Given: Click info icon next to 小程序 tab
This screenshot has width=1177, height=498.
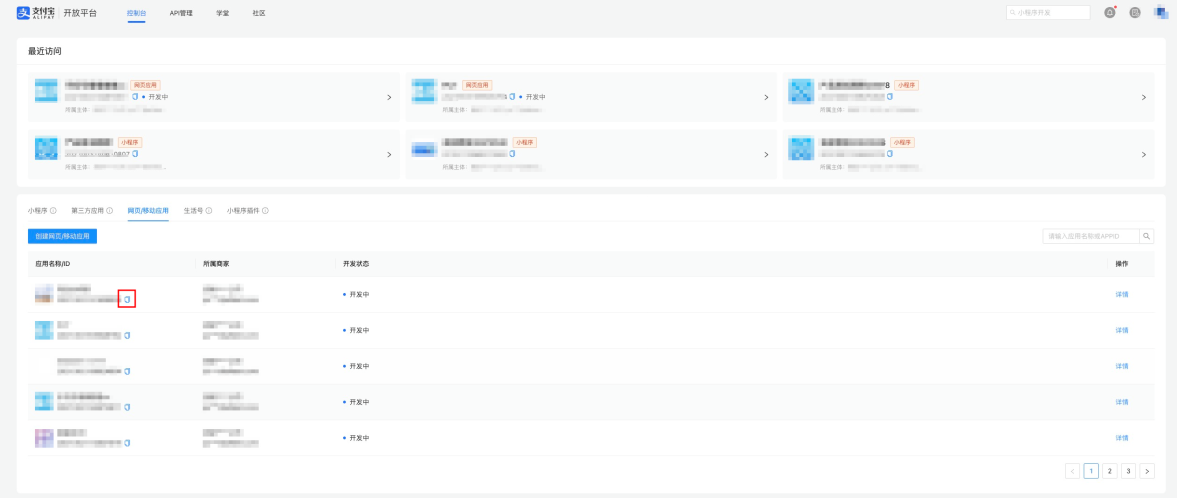Looking at the screenshot, I should 53,211.
